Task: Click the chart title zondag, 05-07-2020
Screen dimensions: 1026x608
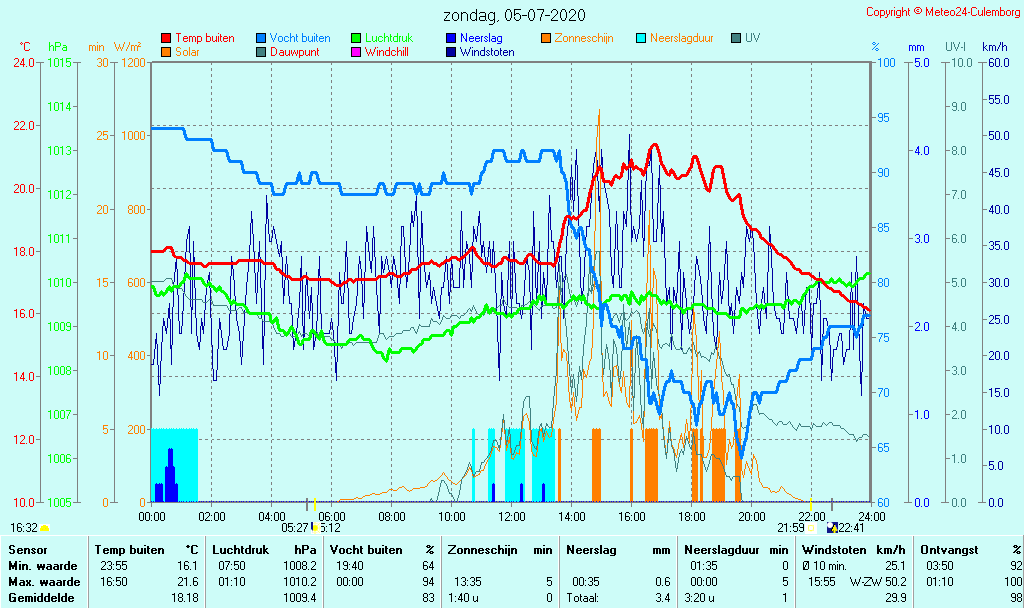Action: tap(514, 16)
